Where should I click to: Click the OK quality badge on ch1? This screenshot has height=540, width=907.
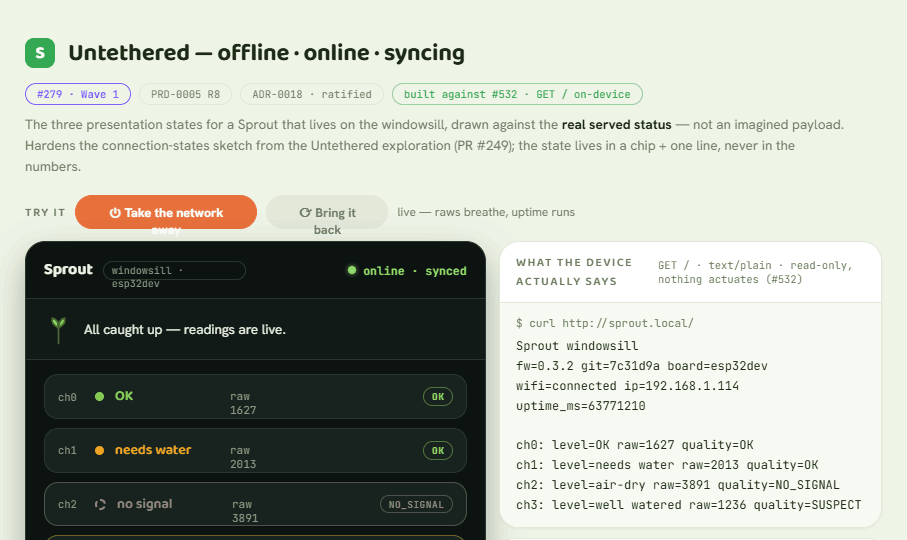point(438,450)
